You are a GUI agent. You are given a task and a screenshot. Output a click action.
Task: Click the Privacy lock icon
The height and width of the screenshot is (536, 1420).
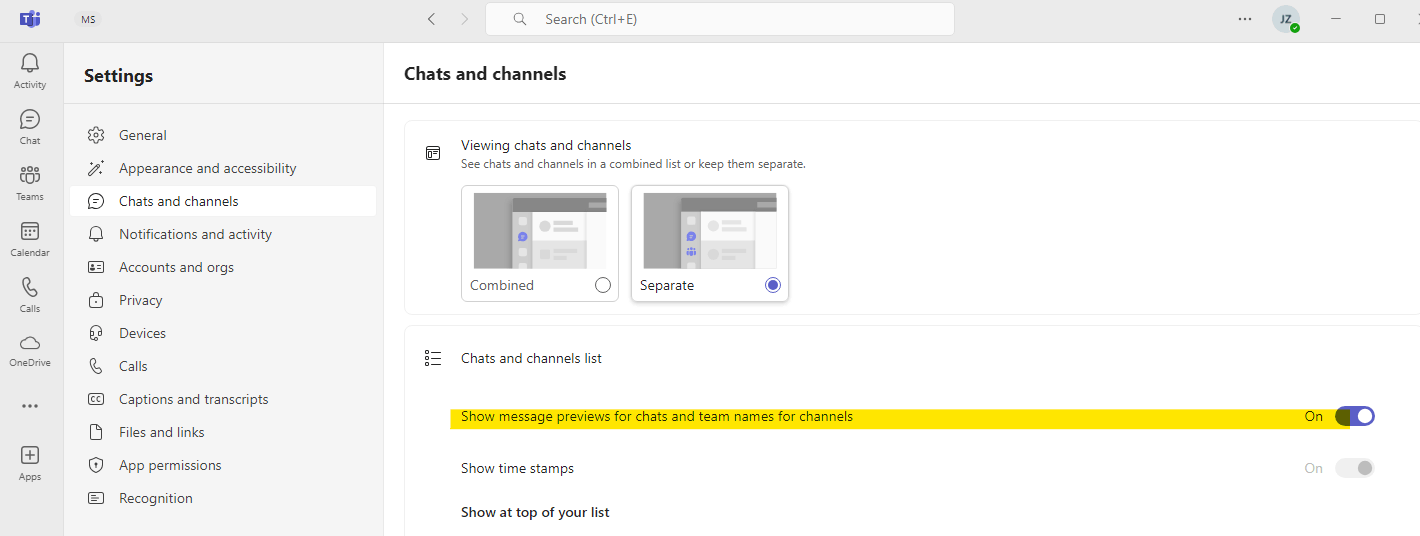96,300
